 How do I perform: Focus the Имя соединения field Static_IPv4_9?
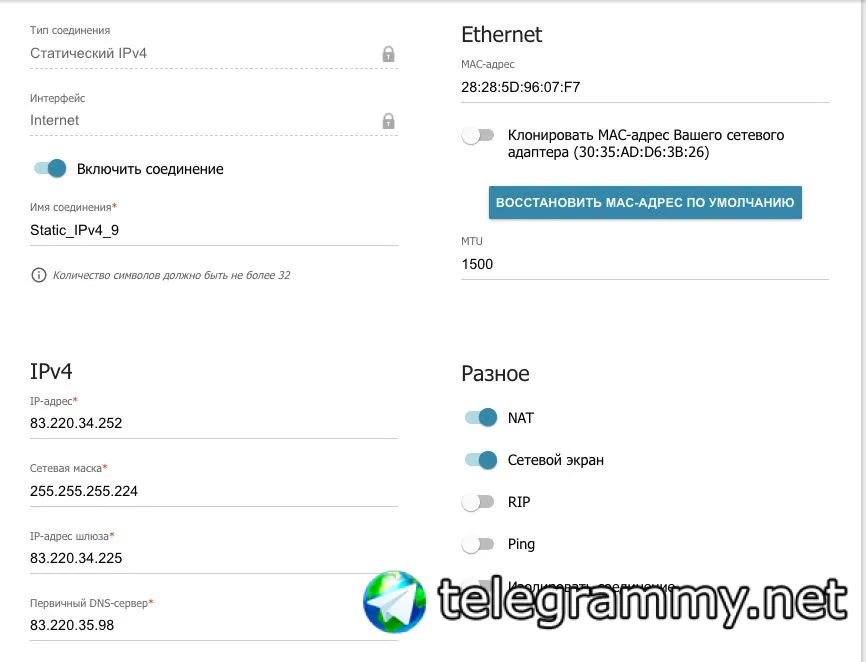point(214,230)
